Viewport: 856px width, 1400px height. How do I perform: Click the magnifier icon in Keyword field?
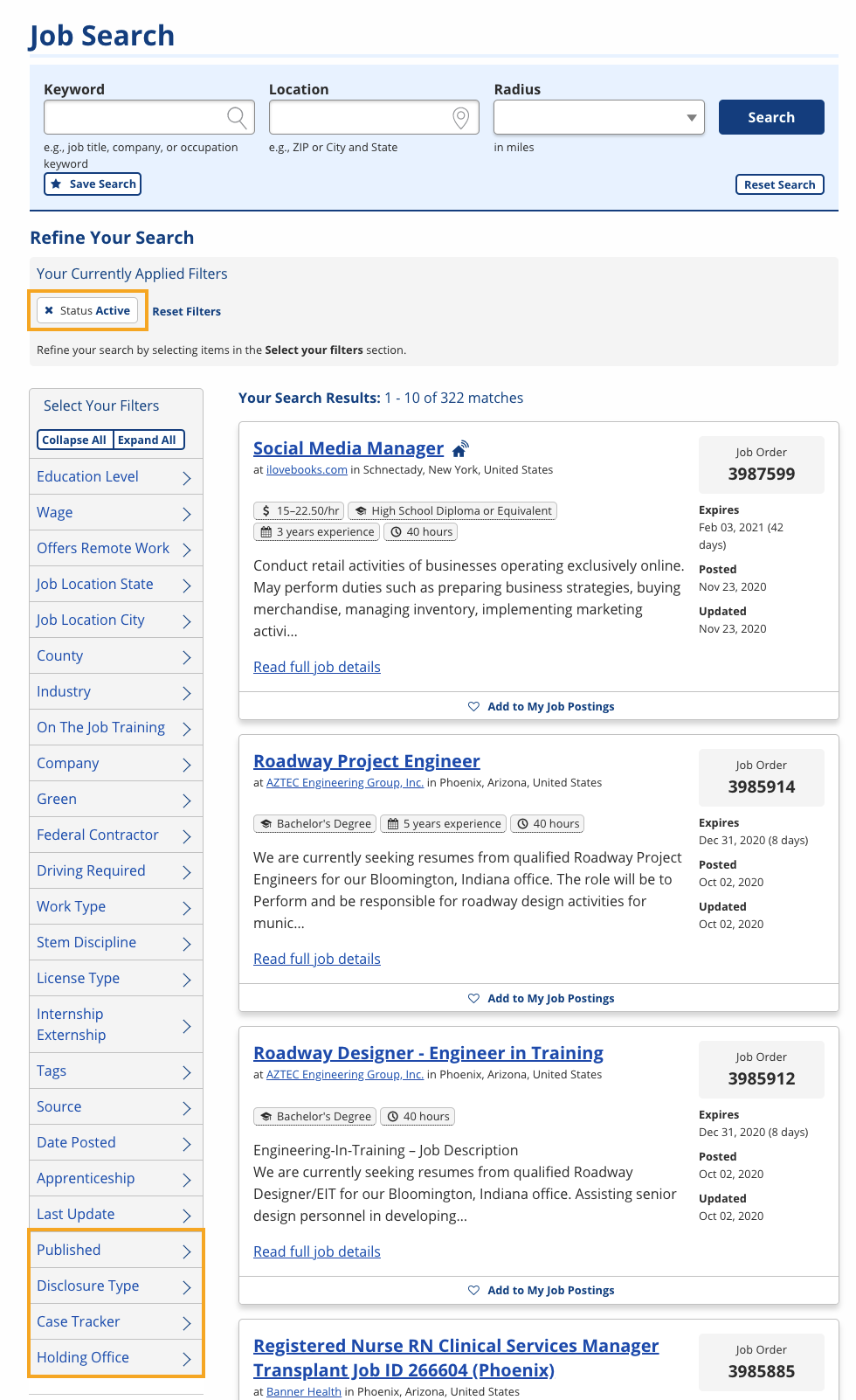(x=236, y=117)
